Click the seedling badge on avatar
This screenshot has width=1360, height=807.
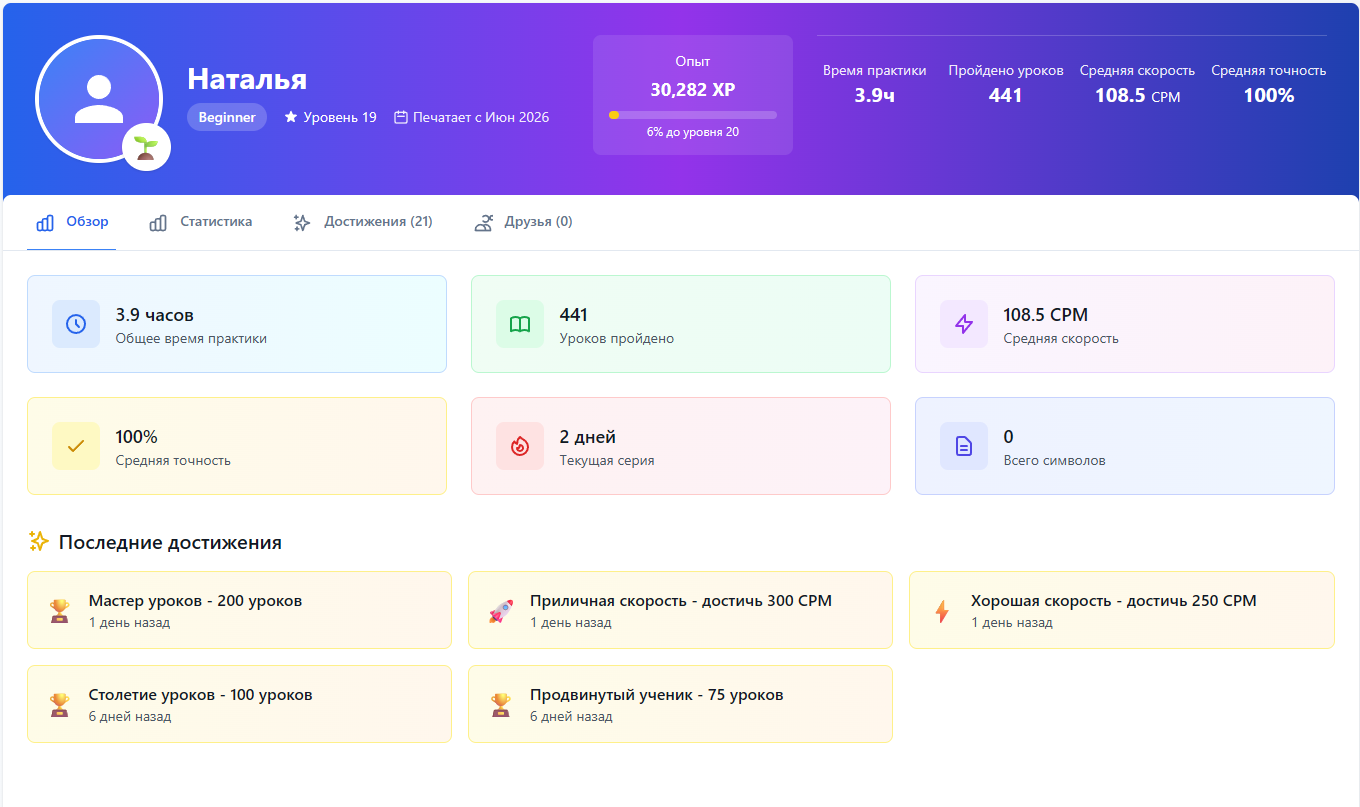point(147,148)
